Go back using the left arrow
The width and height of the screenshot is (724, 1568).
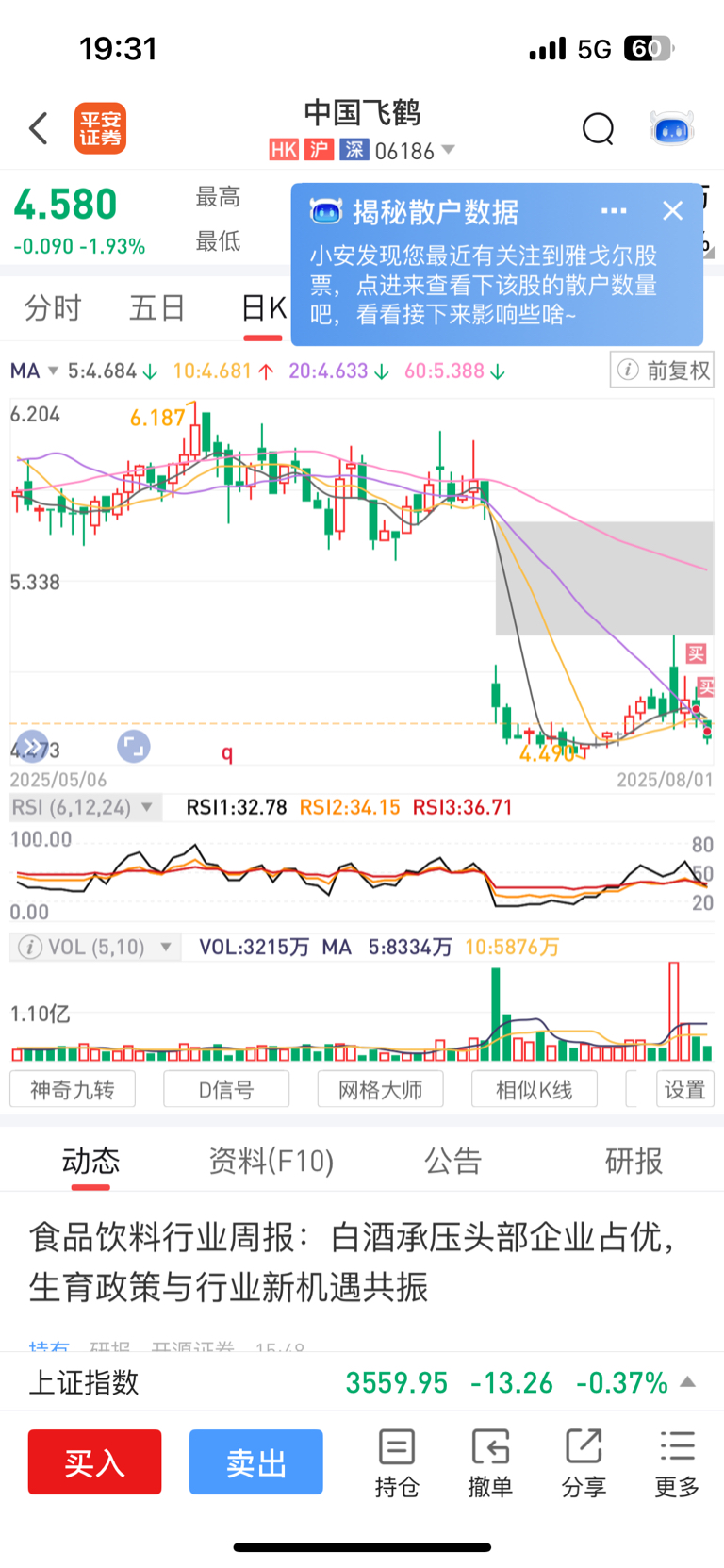click(x=39, y=128)
